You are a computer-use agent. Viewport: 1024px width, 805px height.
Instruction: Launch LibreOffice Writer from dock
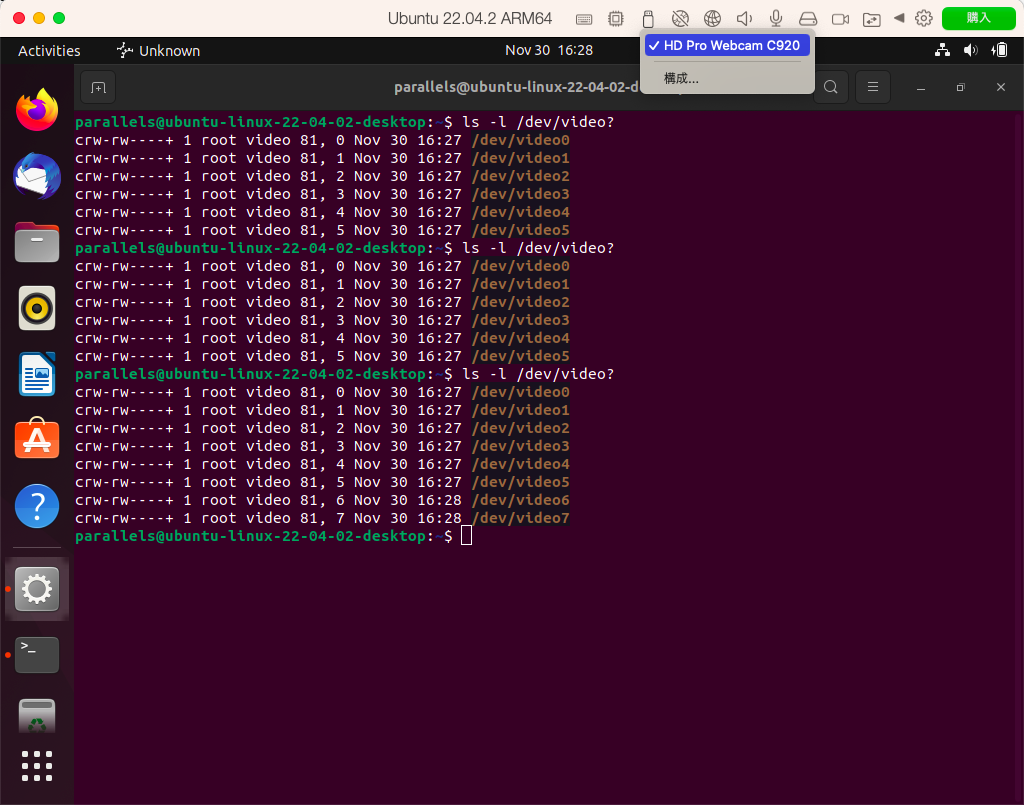point(37,374)
